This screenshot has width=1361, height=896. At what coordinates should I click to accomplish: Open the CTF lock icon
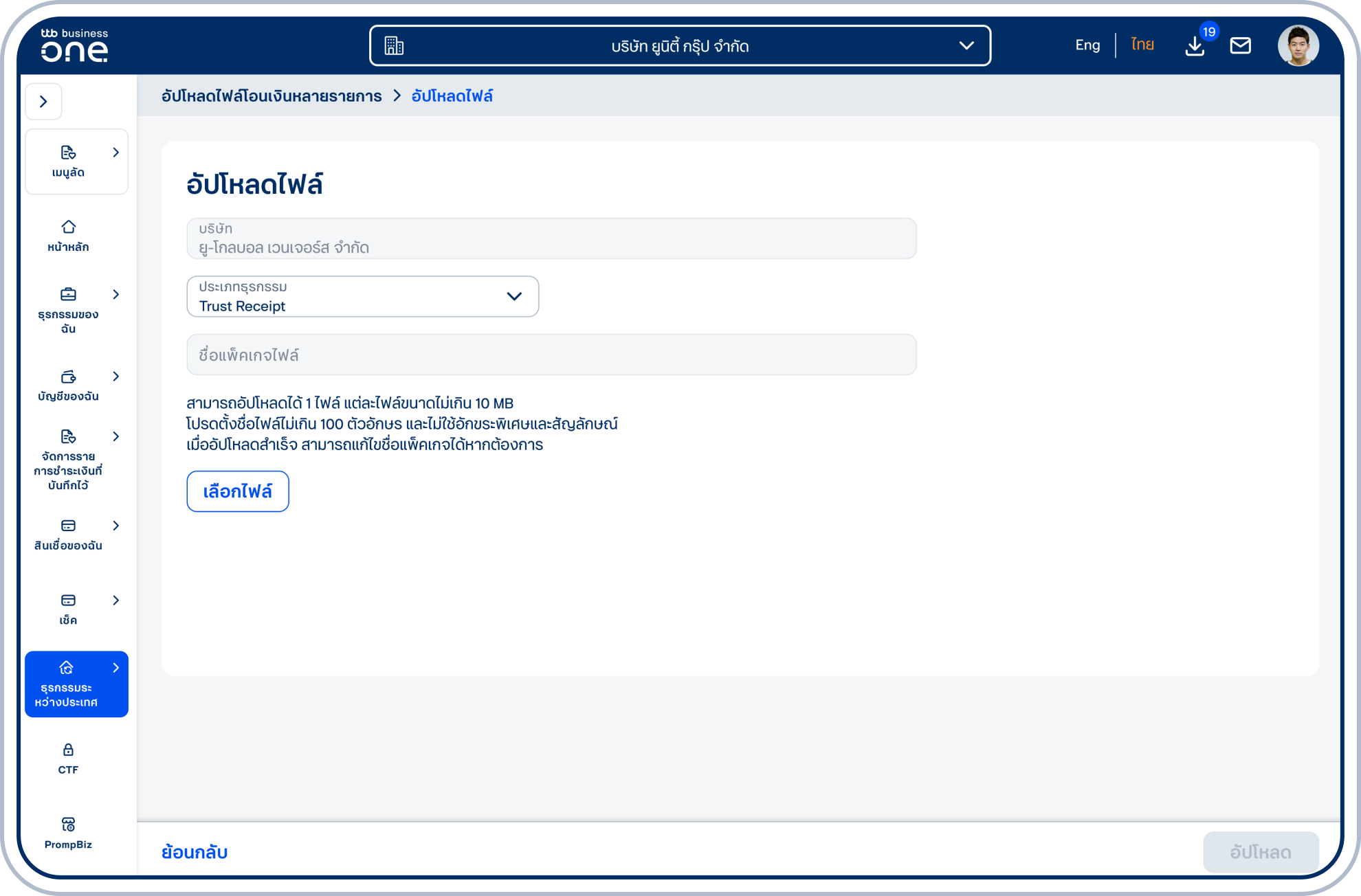coord(68,750)
